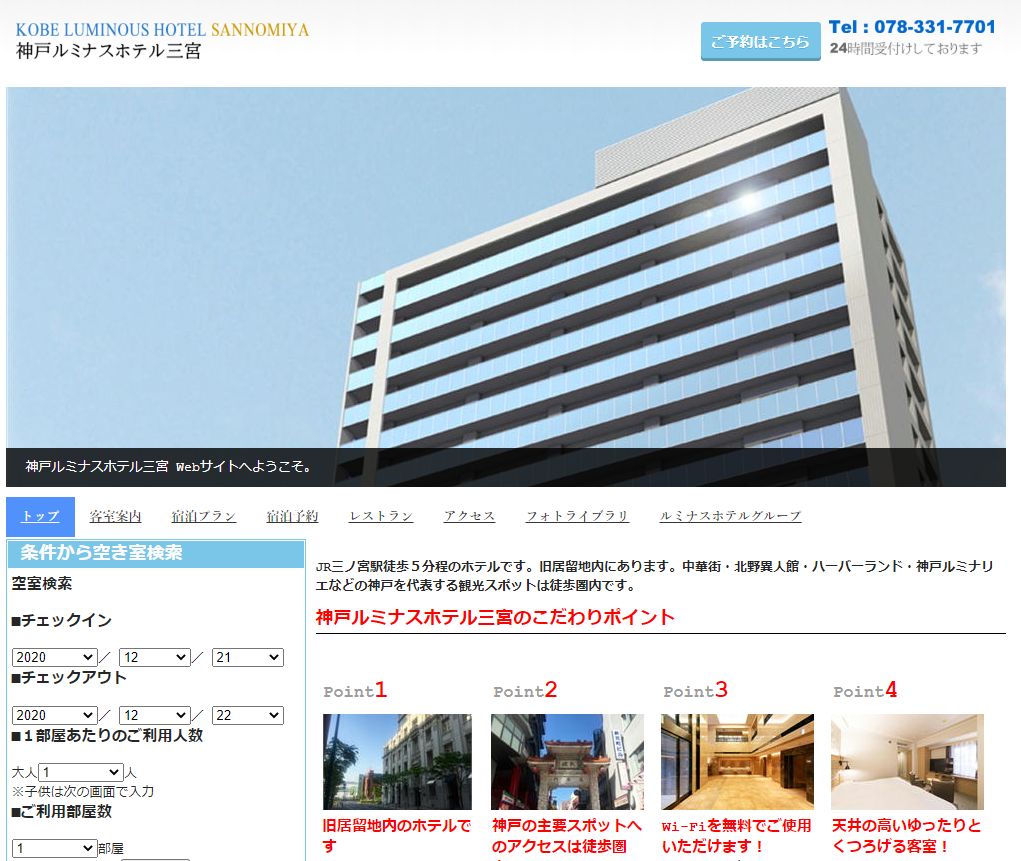The width and height of the screenshot is (1021, 861).
Task: Click the Wi-Fiを無料でご使用いただけます caption
Action: 736,836
